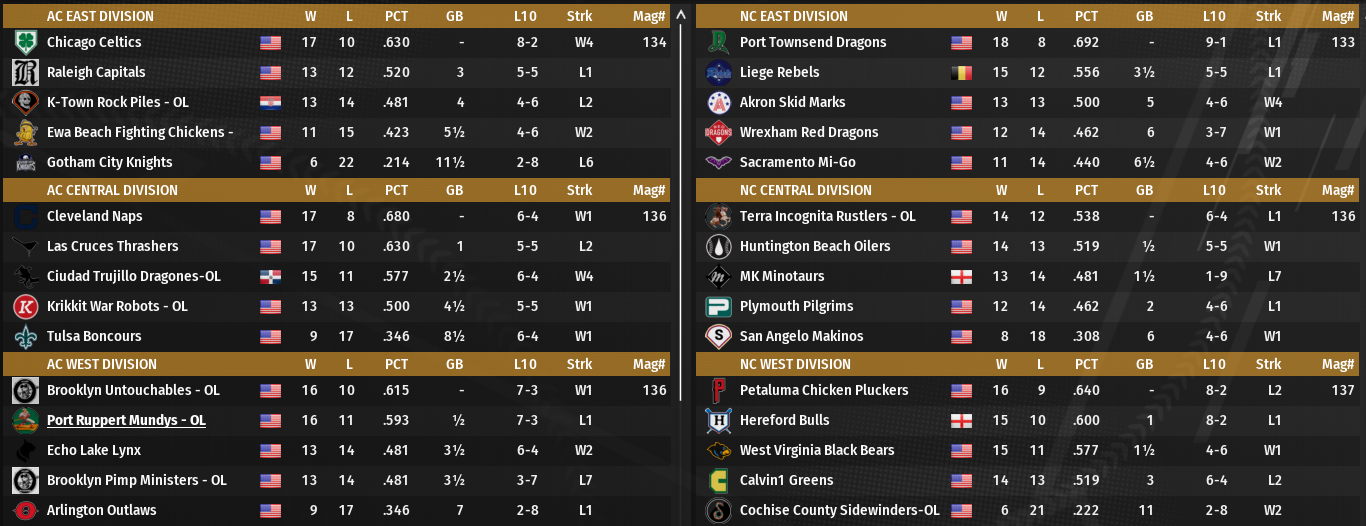Open the Port Ruppert Mundys - OL team page
The image size is (1366, 526).
click(x=126, y=421)
